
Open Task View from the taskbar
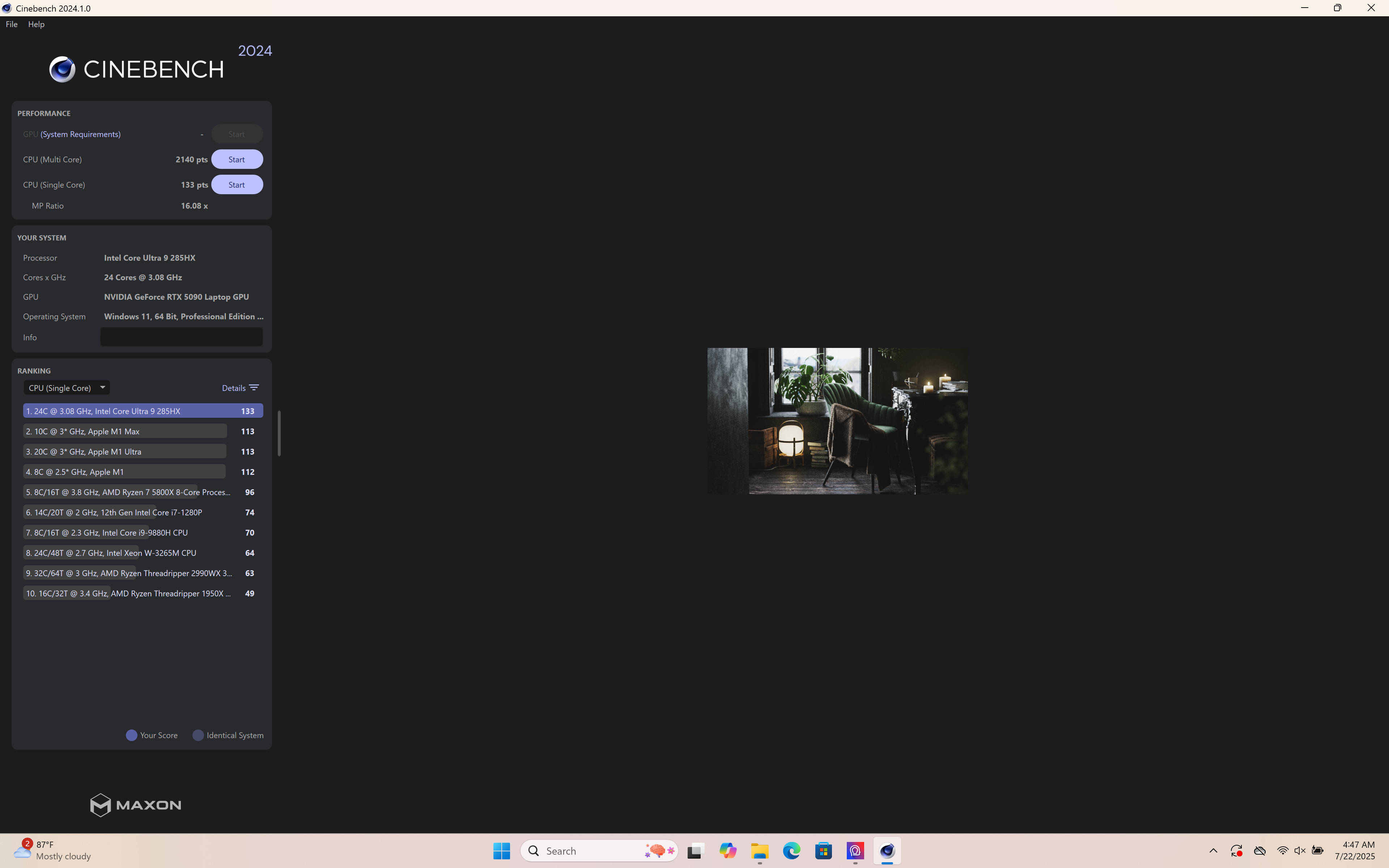[695, 851]
